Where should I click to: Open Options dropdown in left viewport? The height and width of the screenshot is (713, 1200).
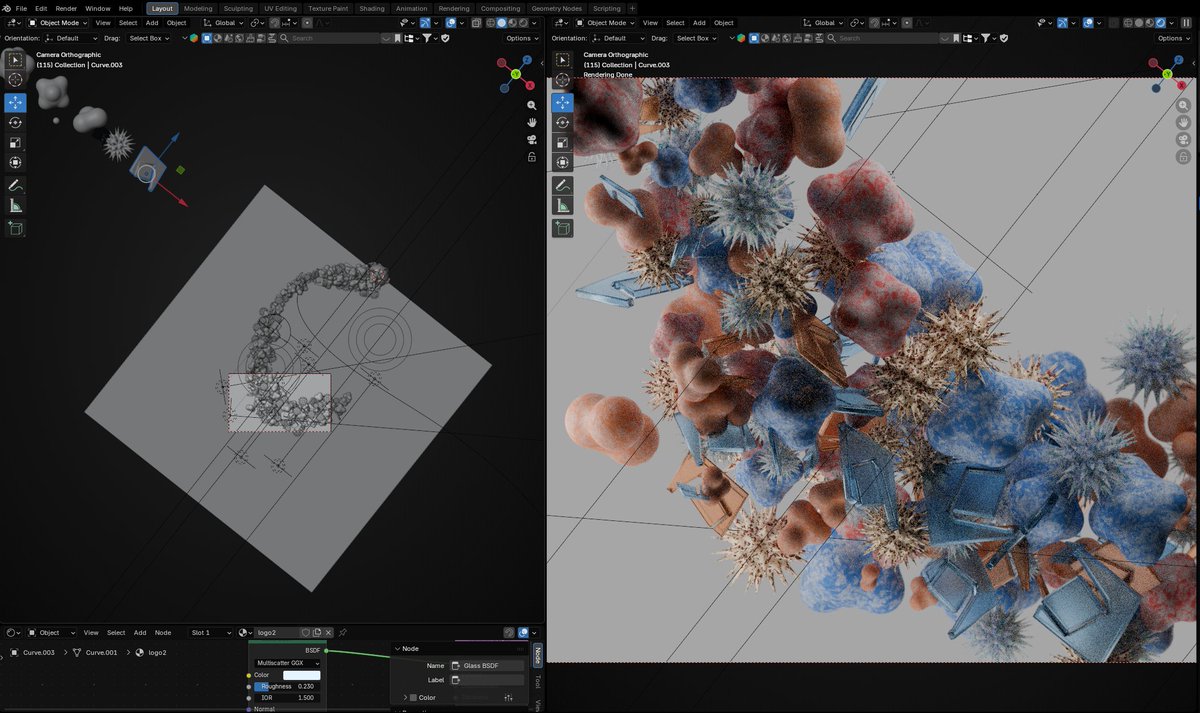click(x=522, y=38)
